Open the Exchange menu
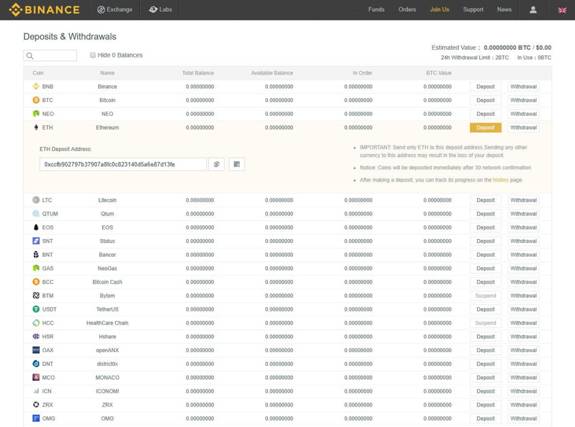This screenshot has width=575, height=427. tap(114, 10)
